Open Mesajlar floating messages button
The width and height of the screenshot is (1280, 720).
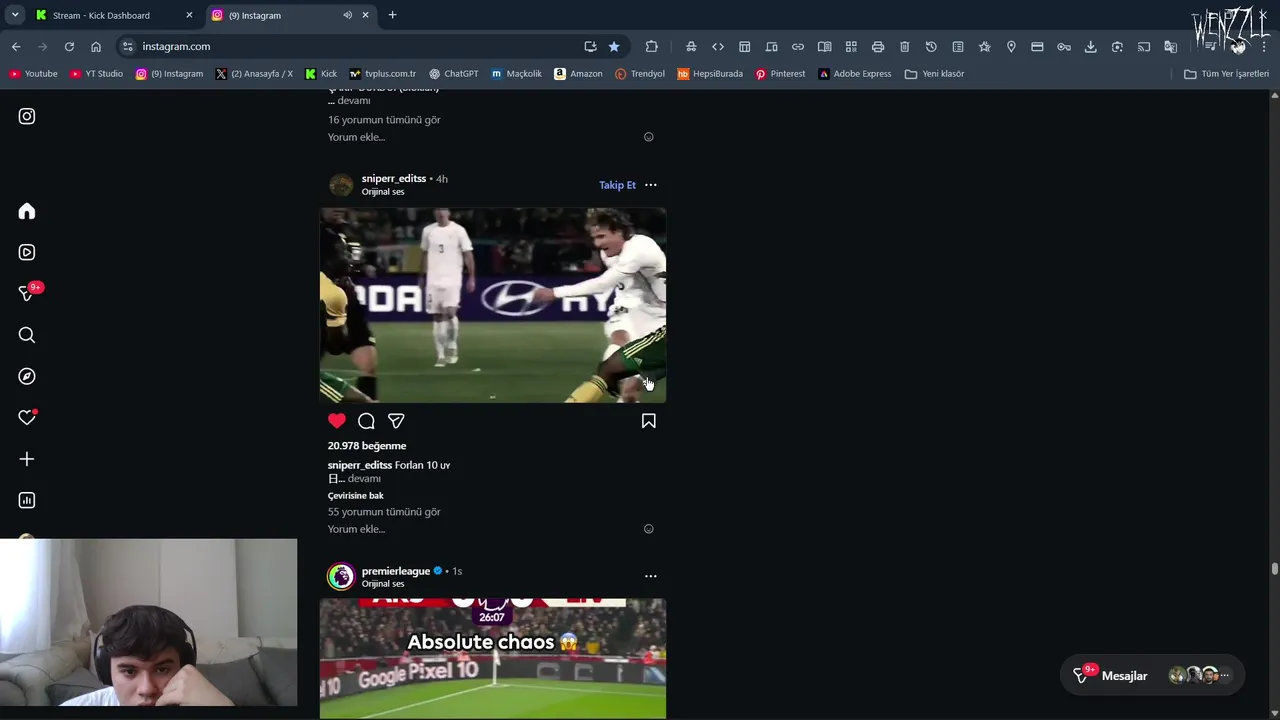click(1152, 675)
